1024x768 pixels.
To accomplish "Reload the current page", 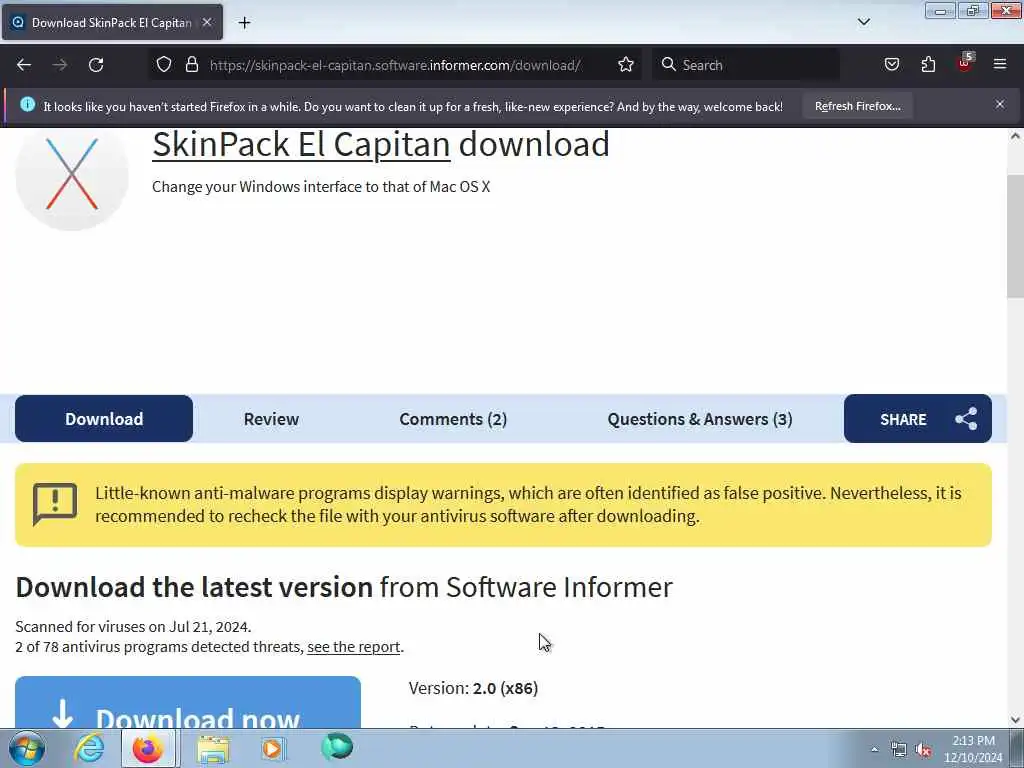I will (x=96, y=65).
